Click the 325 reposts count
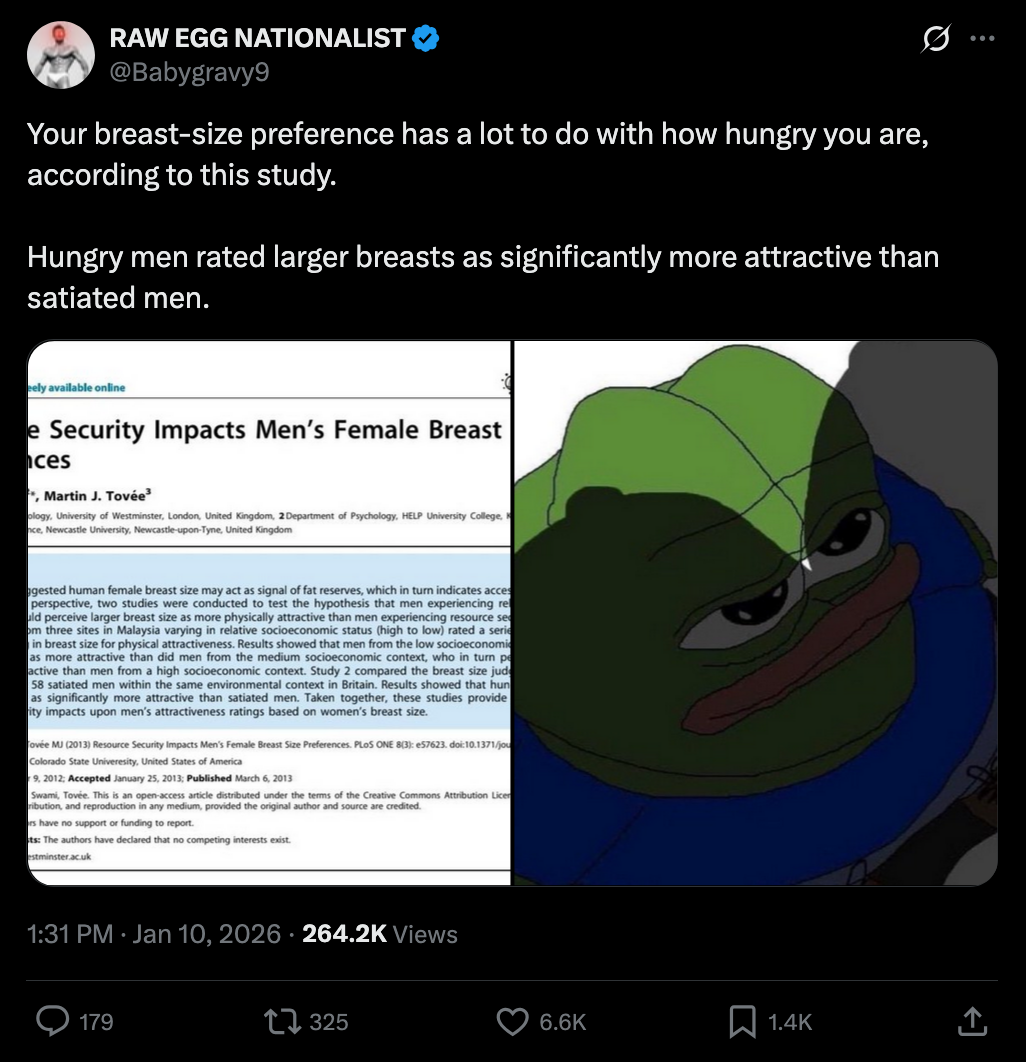The image size is (1026, 1062). point(328,1021)
